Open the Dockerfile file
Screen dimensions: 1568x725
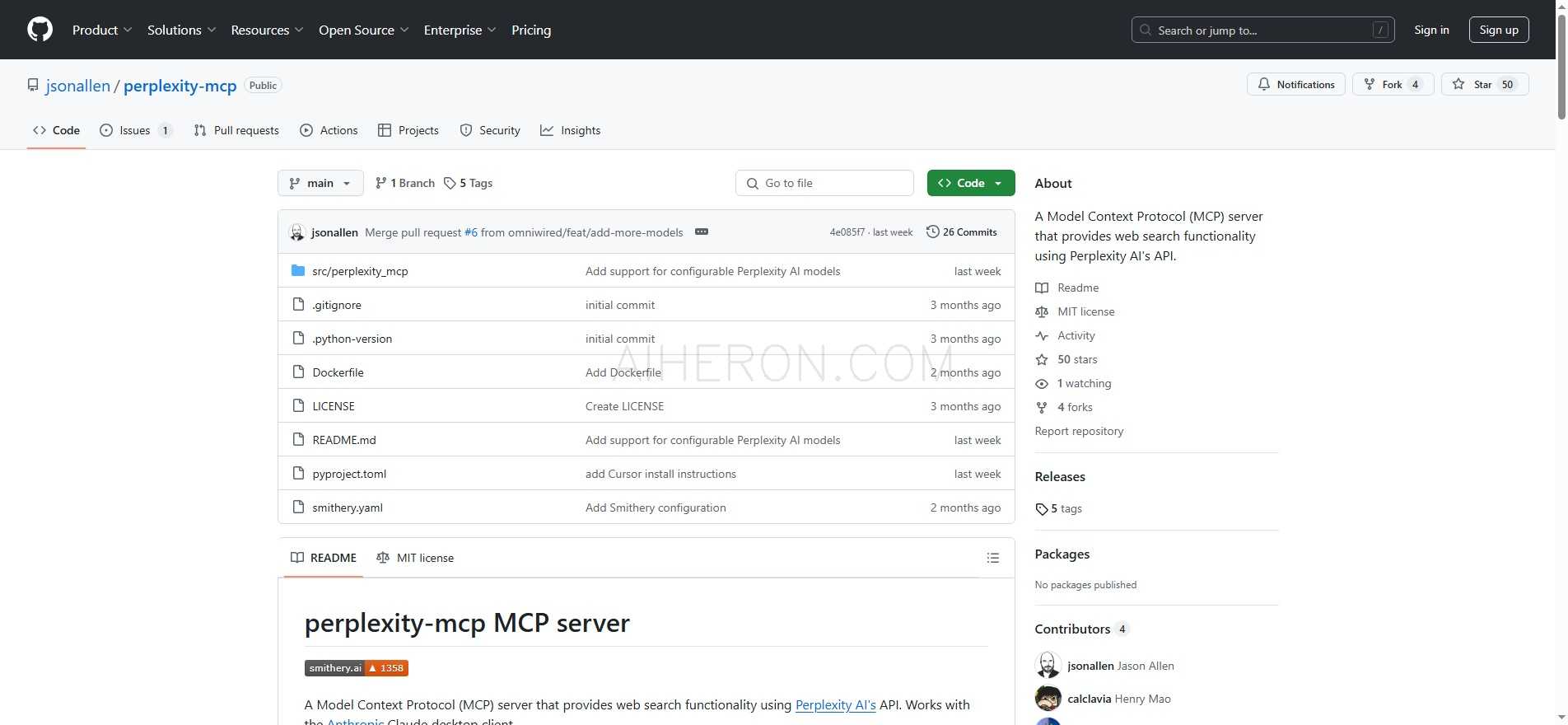tap(338, 372)
